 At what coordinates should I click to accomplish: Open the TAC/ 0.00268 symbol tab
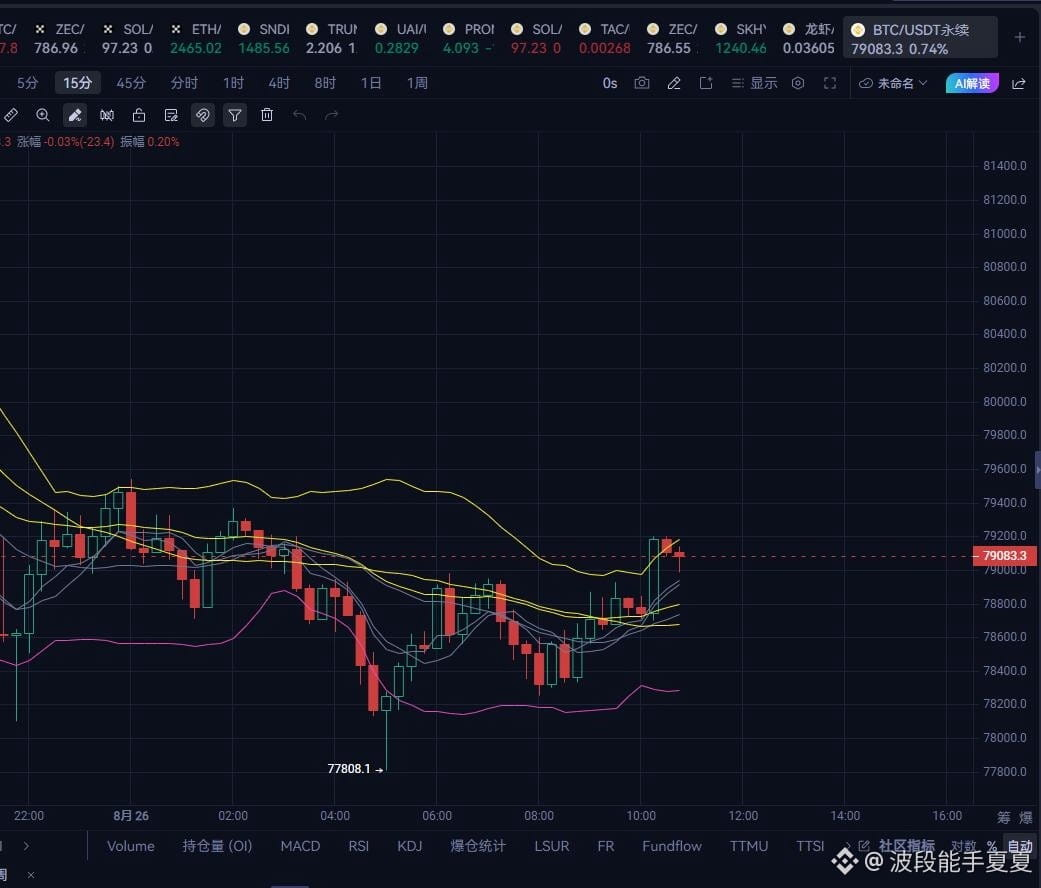(604, 38)
